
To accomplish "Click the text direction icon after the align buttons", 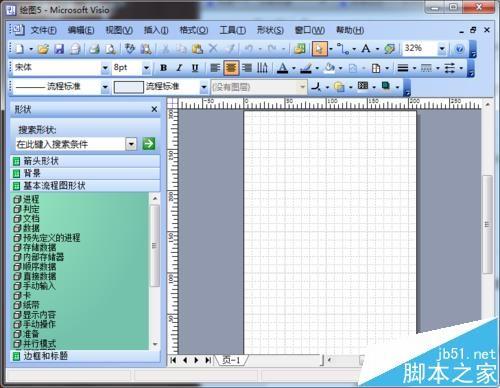I will [262, 68].
